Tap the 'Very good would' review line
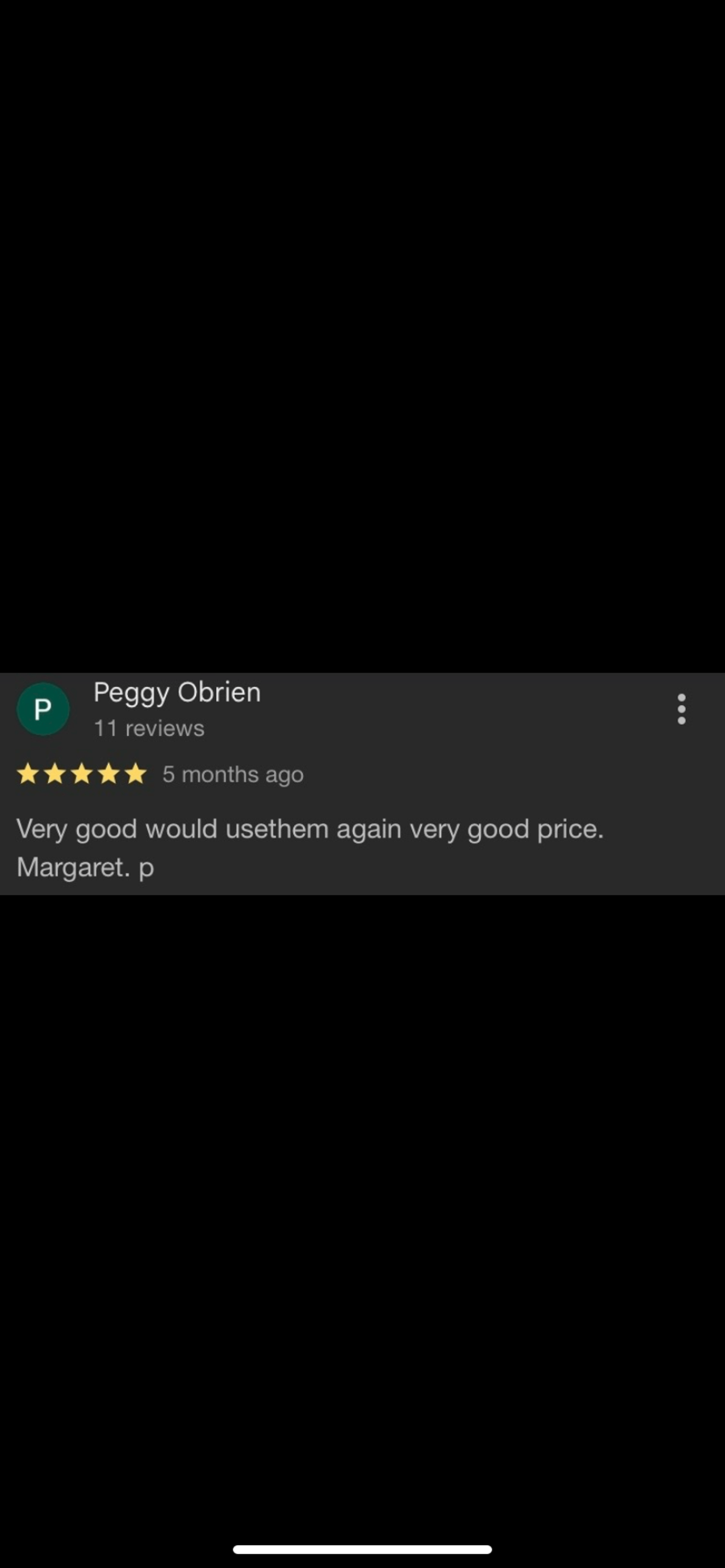This screenshot has height=1568, width=725. click(310, 829)
